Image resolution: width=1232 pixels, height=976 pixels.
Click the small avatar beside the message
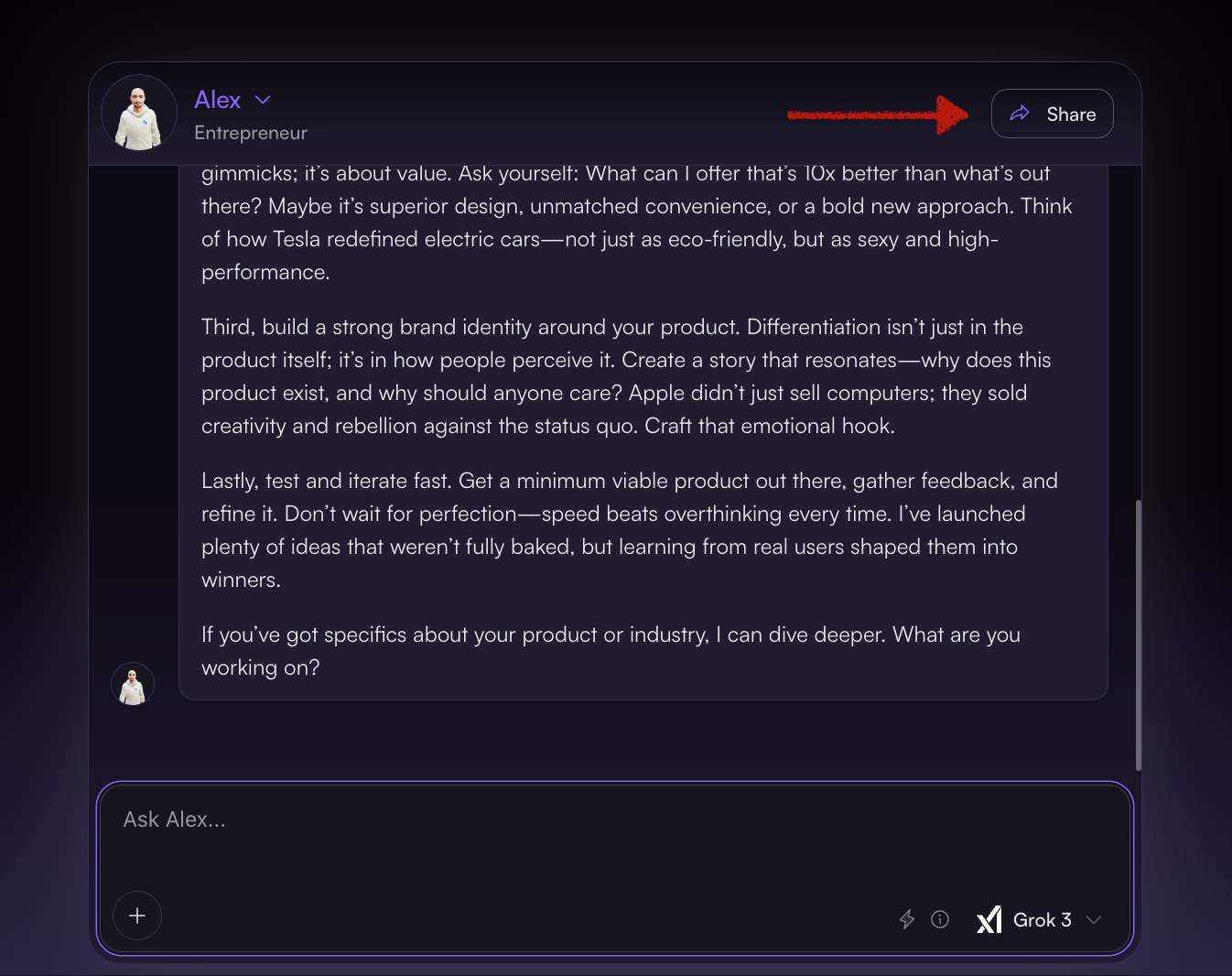(133, 685)
